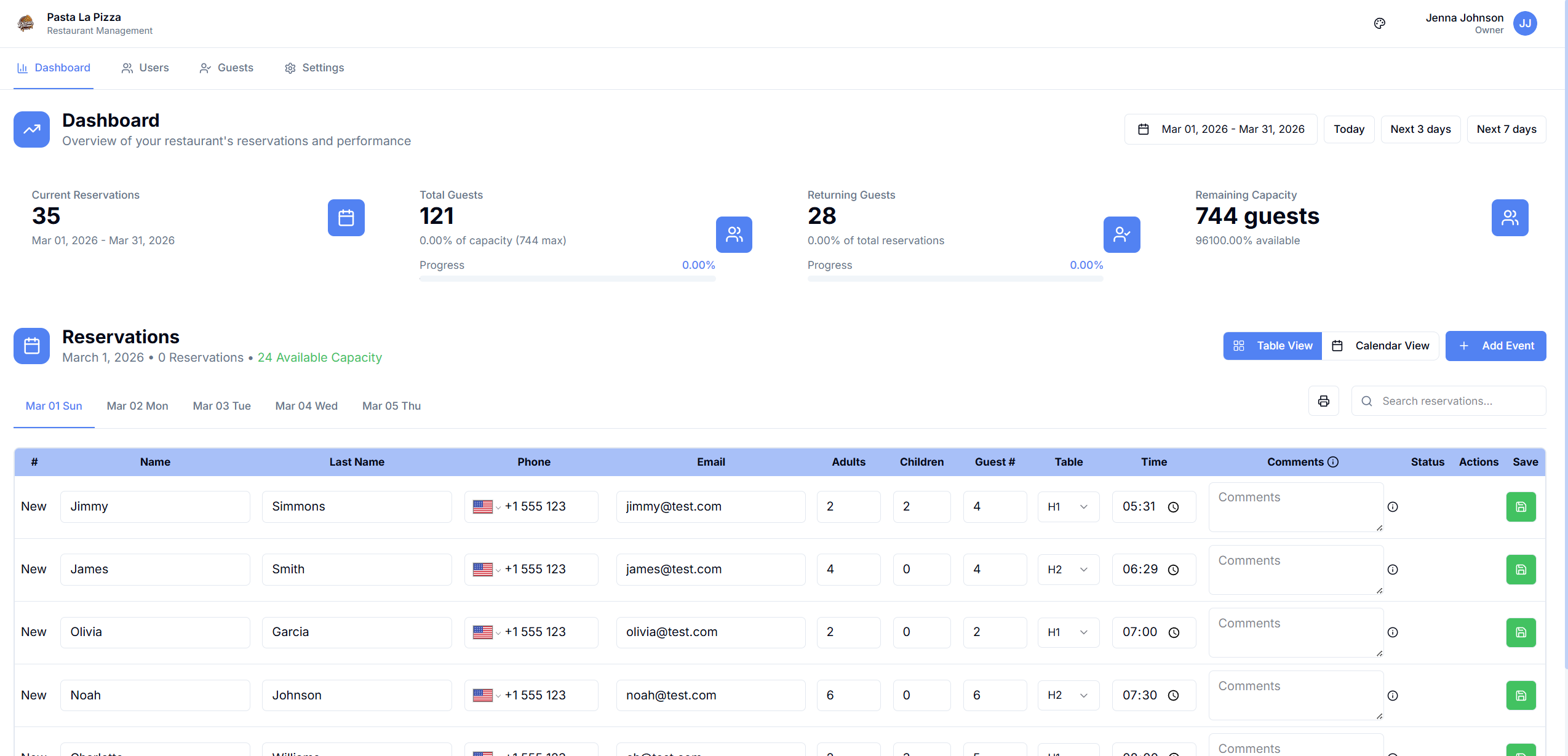The height and width of the screenshot is (756, 1568).
Task: Open the table dropdown showing H1 for Jimmy
Action: click(x=1068, y=506)
